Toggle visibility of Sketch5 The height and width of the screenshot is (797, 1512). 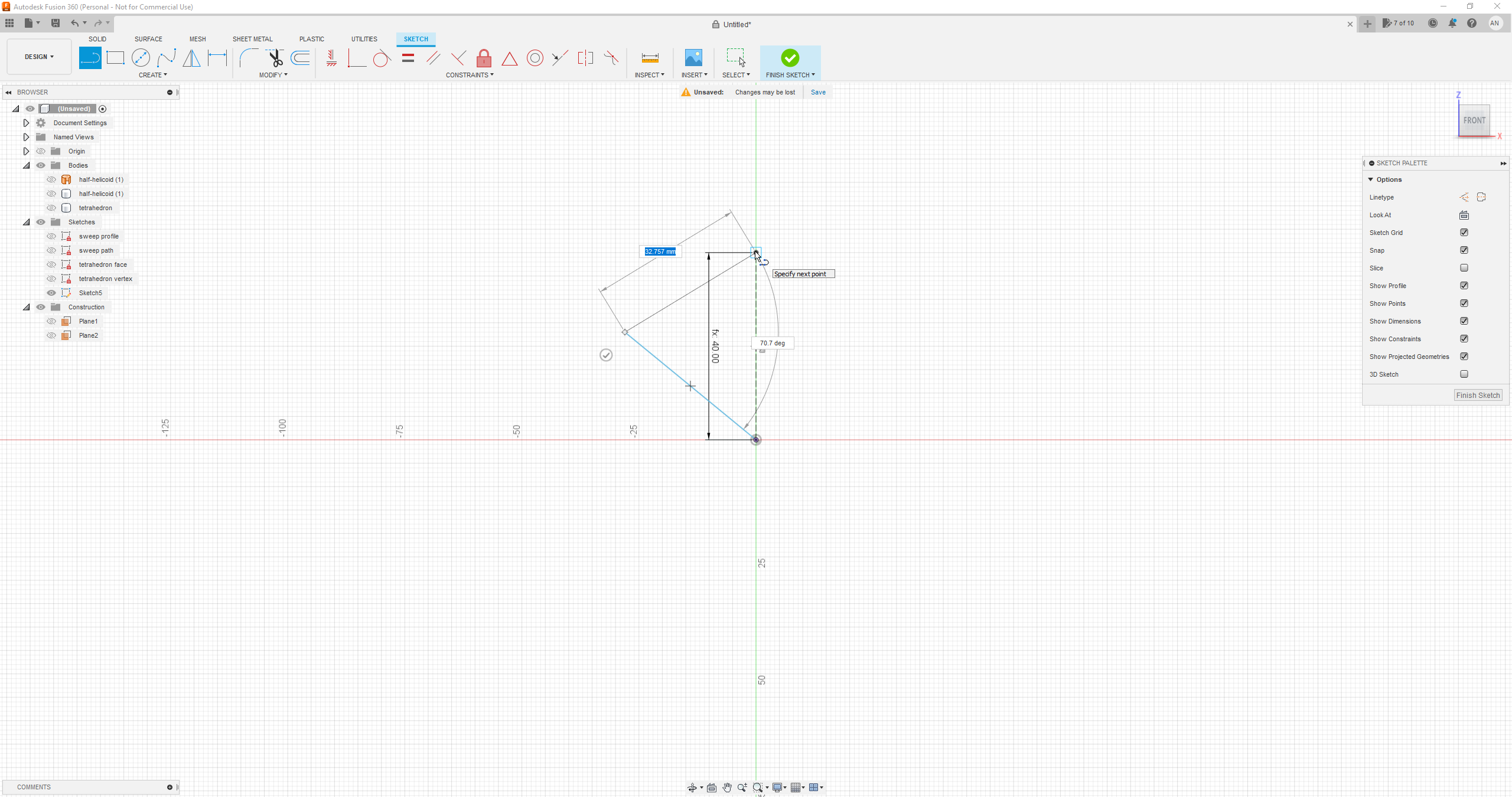[51, 293]
